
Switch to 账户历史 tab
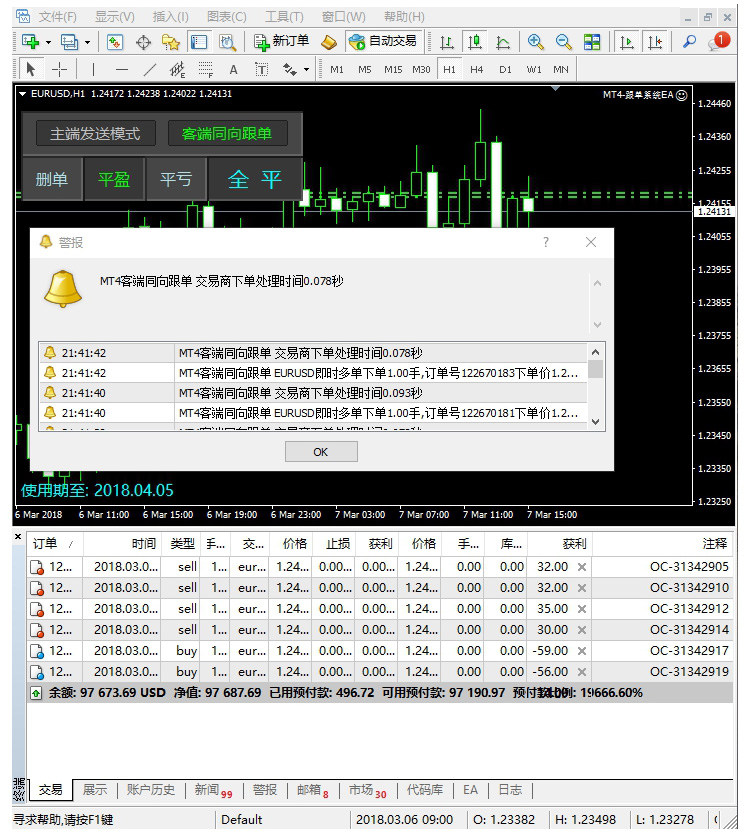point(151,790)
